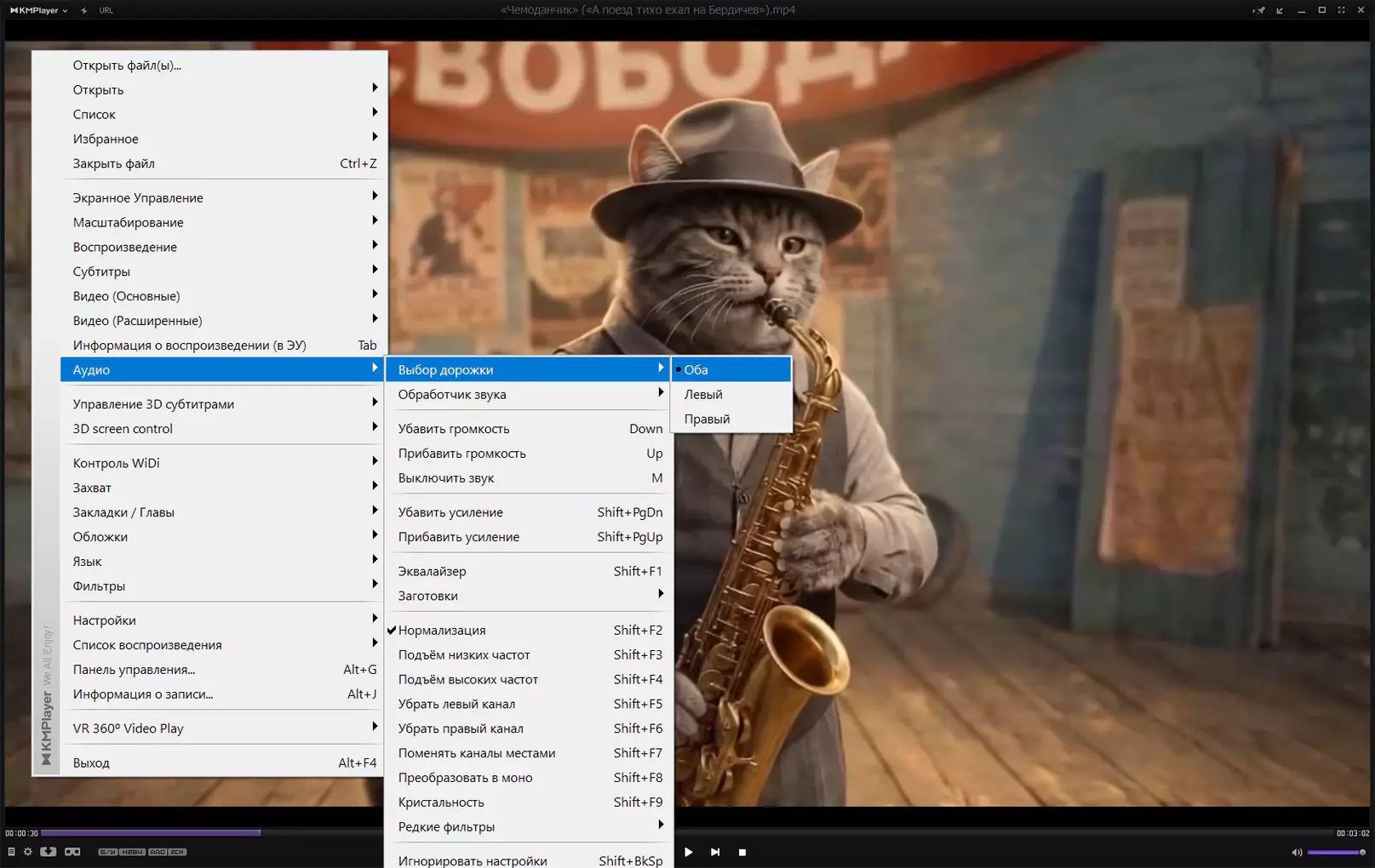Toggle Убрать правый канал

pos(529,728)
